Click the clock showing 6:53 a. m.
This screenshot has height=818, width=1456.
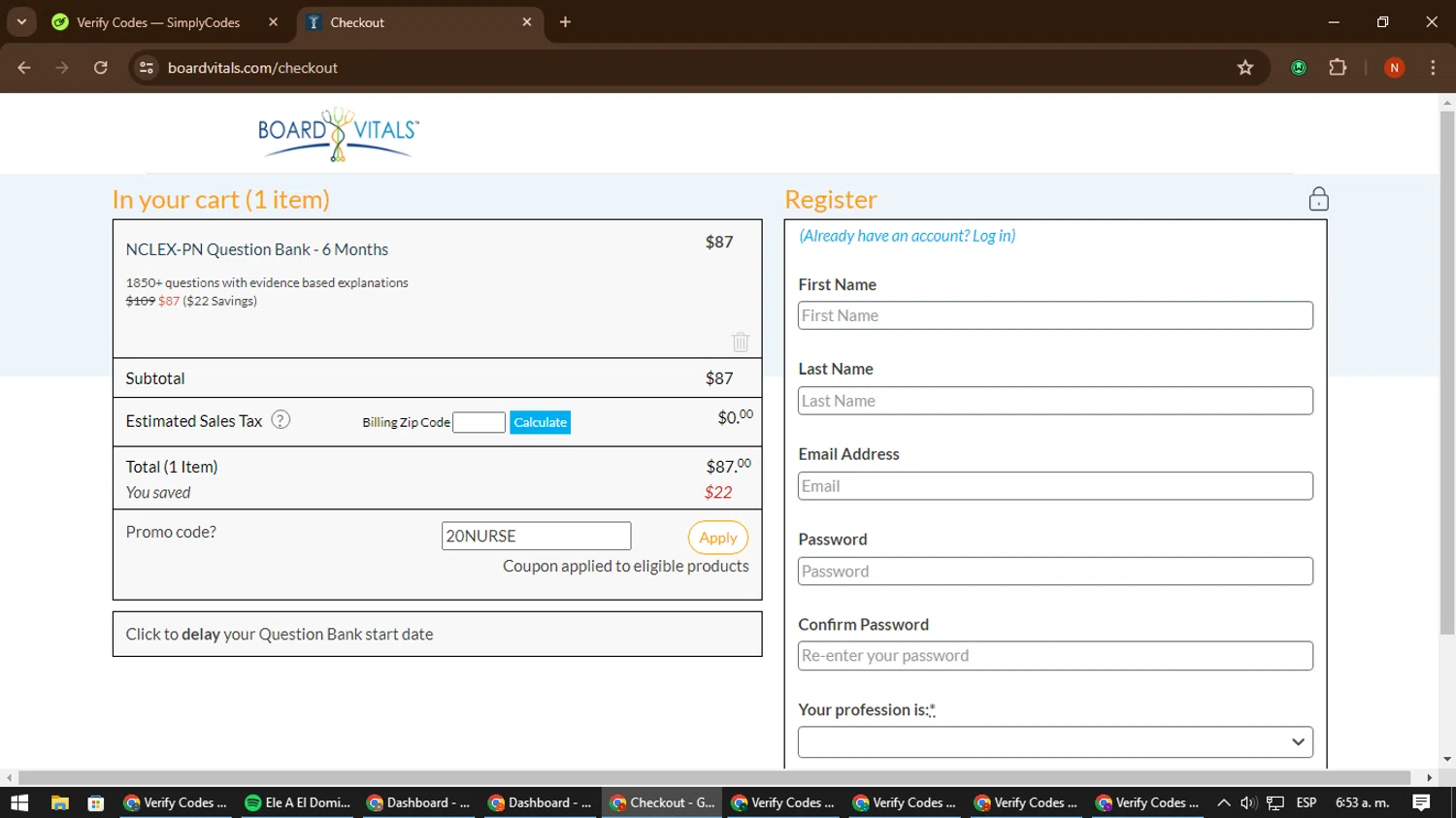[x=1363, y=802]
